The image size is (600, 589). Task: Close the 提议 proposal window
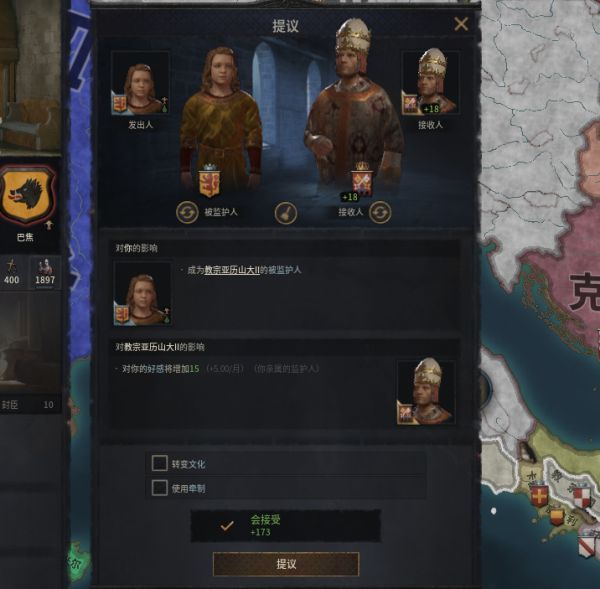461,24
